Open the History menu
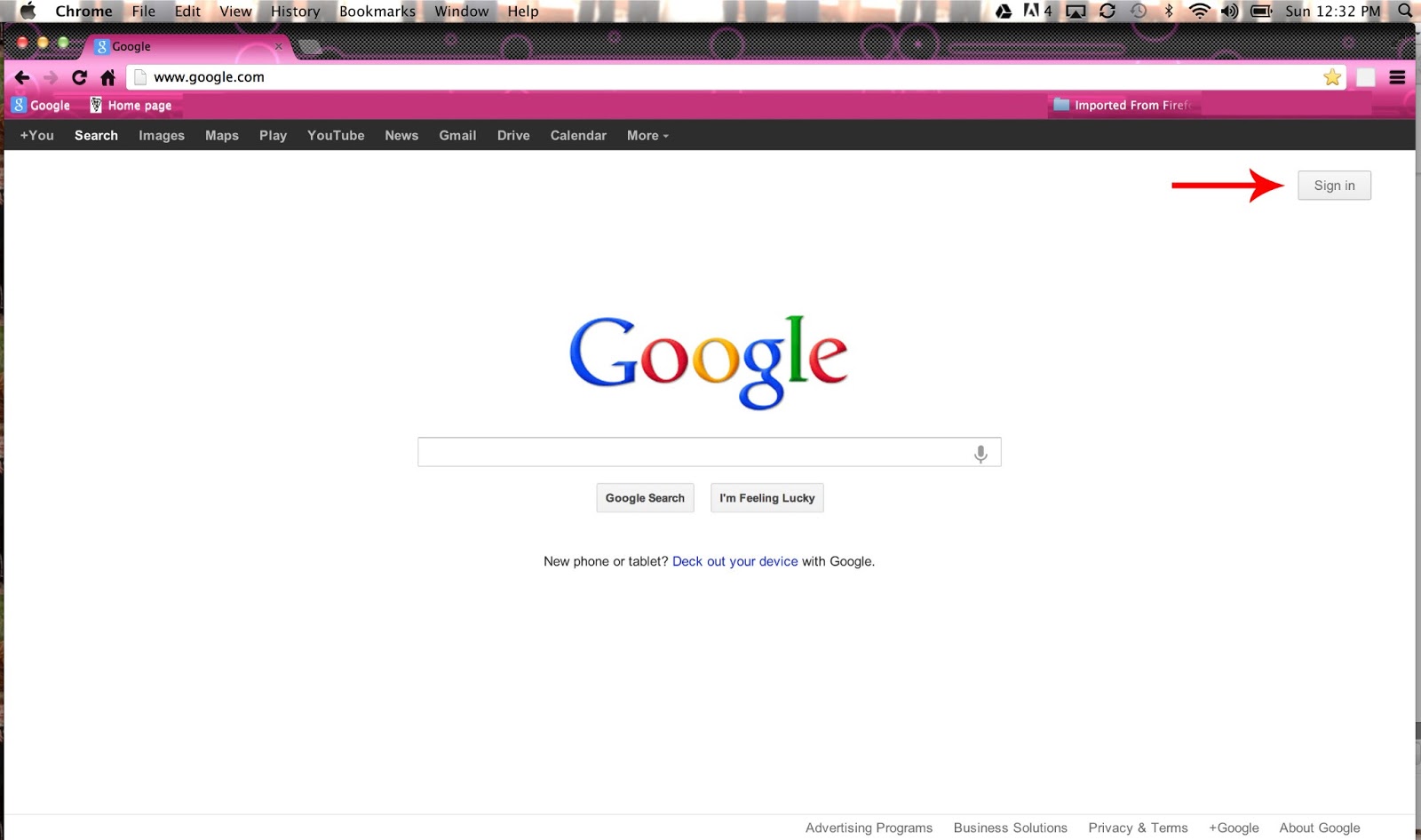 (x=295, y=11)
